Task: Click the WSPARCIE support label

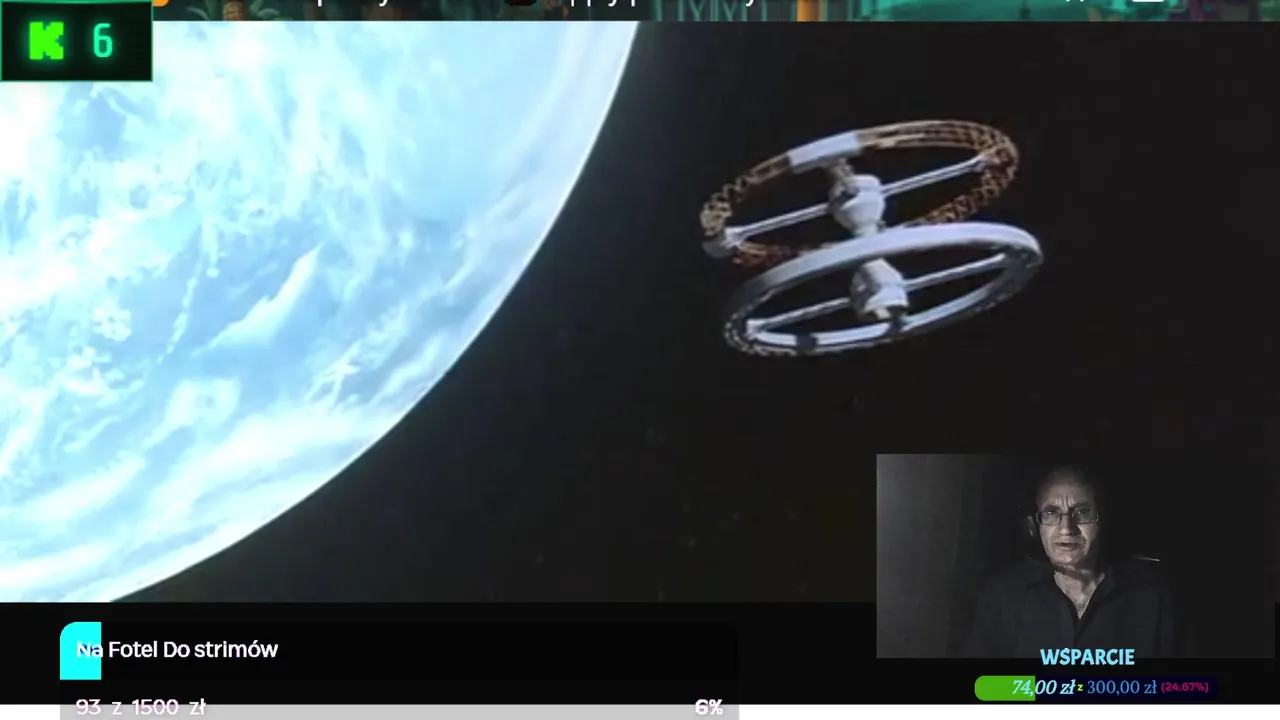Action: 1087,657
